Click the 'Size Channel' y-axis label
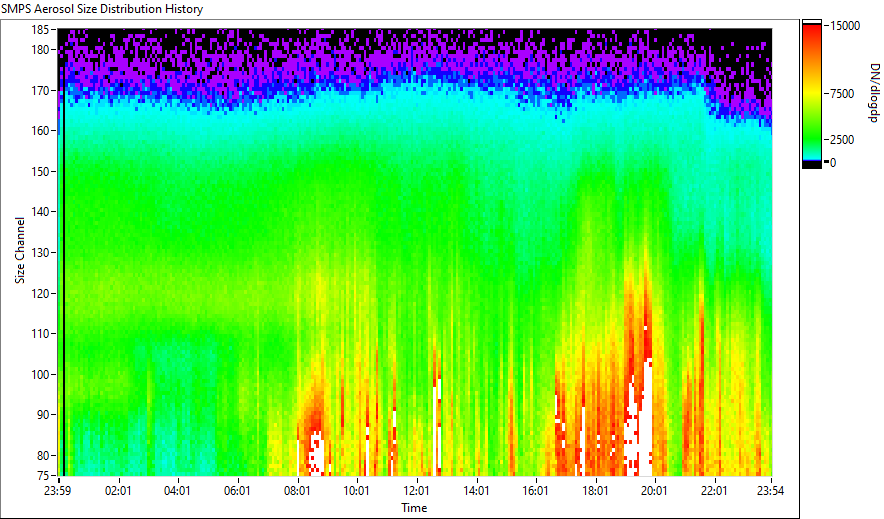The width and height of the screenshot is (884, 519). point(20,250)
